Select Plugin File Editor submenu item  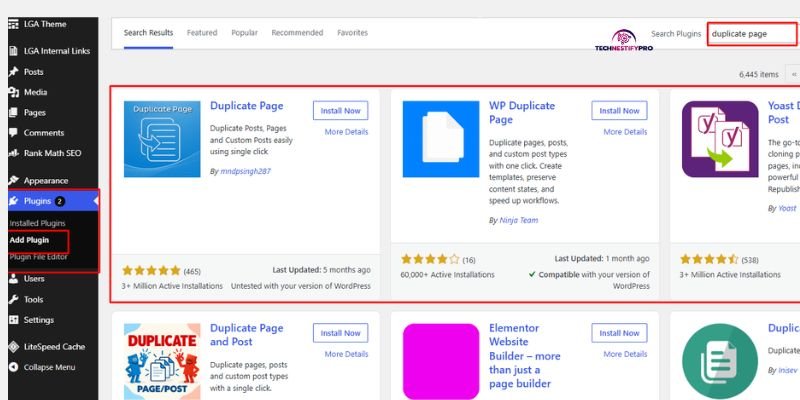click(38, 257)
